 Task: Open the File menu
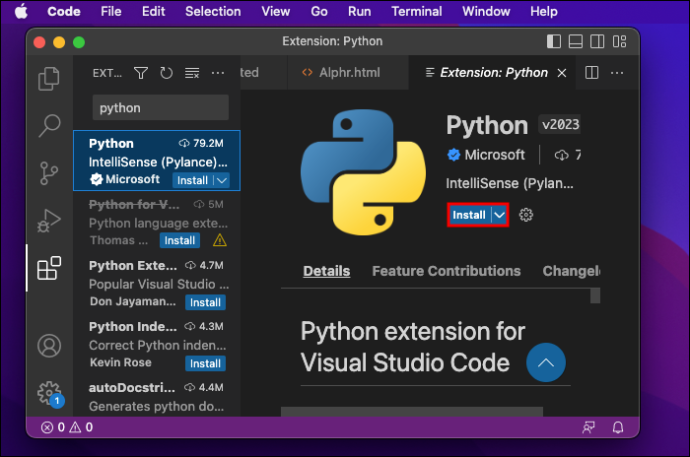[x=111, y=11]
